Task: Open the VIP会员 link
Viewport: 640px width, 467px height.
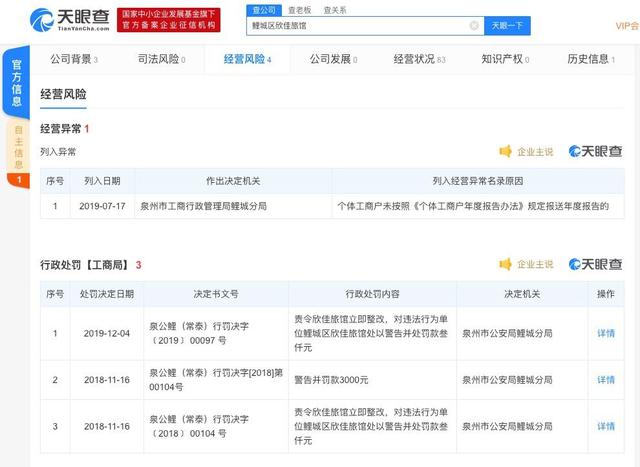Action: pyautogui.click(x=627, y=26)
